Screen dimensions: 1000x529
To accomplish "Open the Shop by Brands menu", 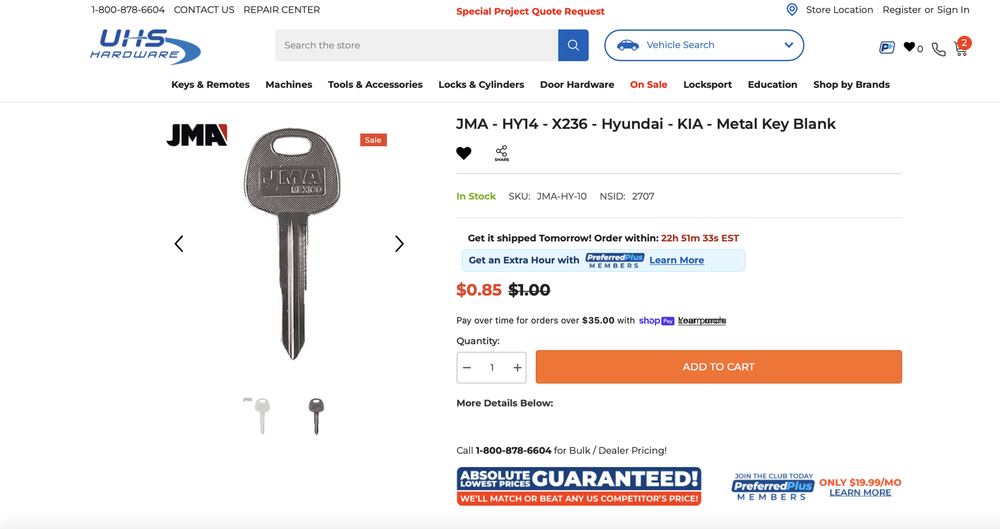I will [851, 84].
